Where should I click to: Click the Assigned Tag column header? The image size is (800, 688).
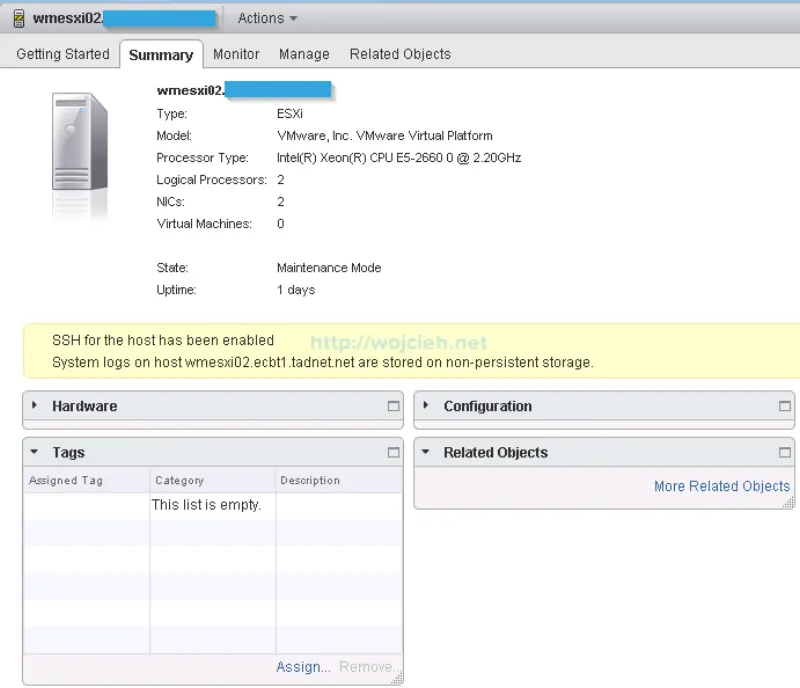tap(64, 479)
